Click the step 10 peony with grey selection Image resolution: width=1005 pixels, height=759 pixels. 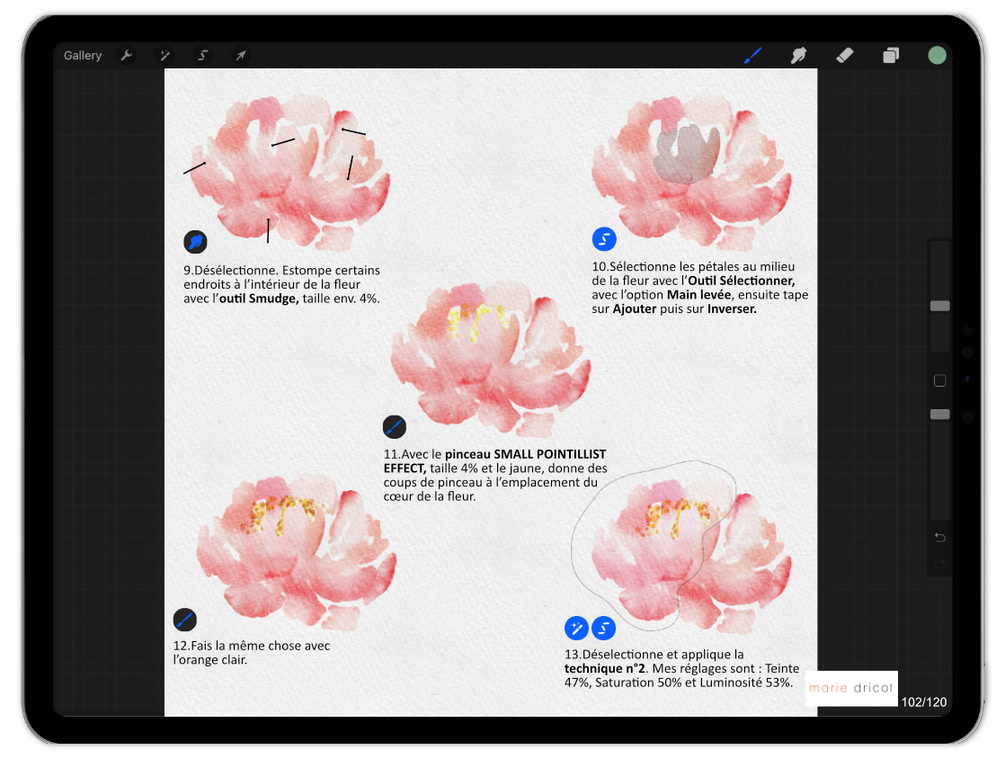[x=692, y=172]
